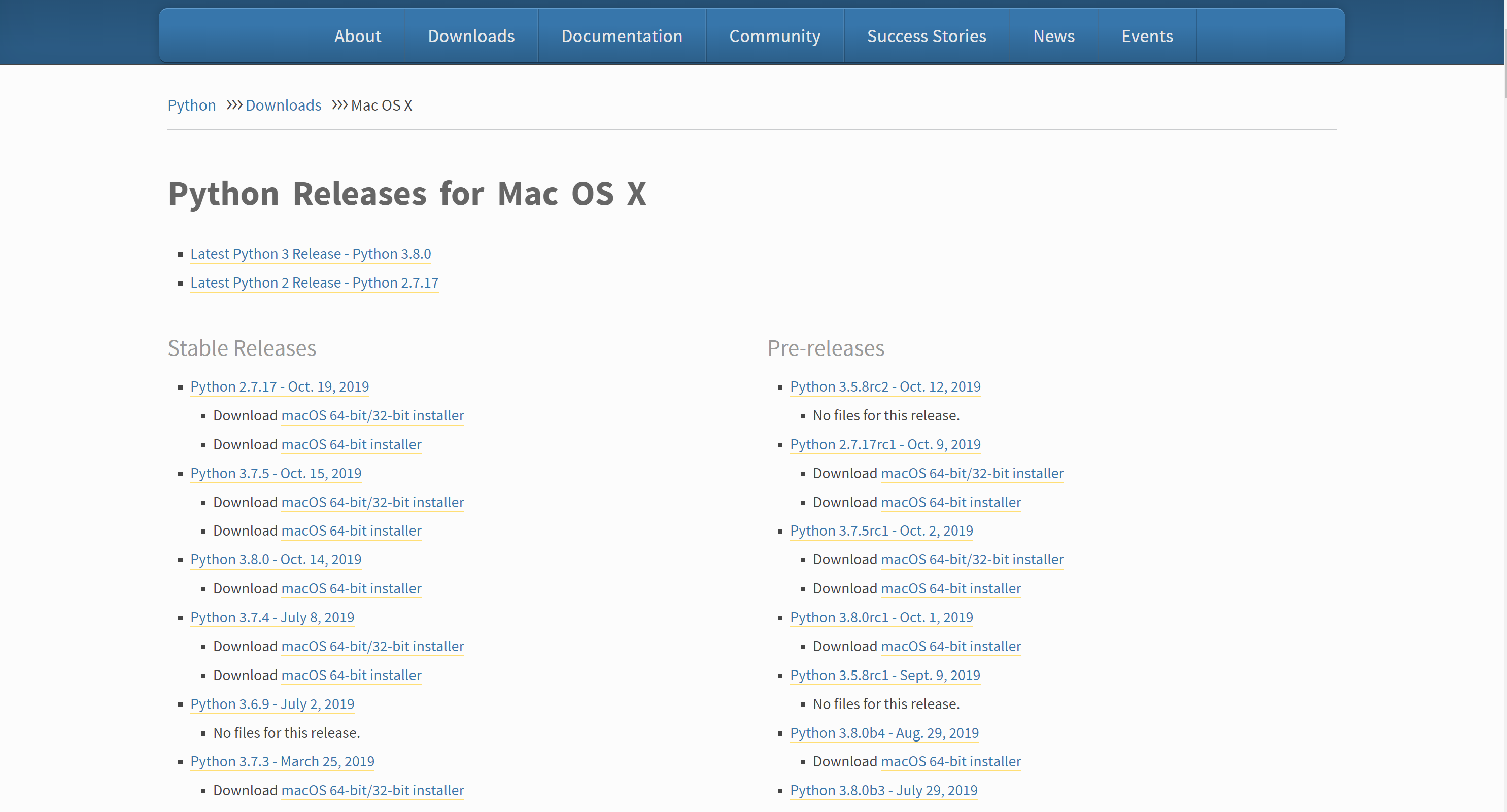Image resolution: width=1507 pixels, height=812 pixels.
Task: Download Python 2.7.17 macOS 64-bit installer
Action: click(351, 444)
